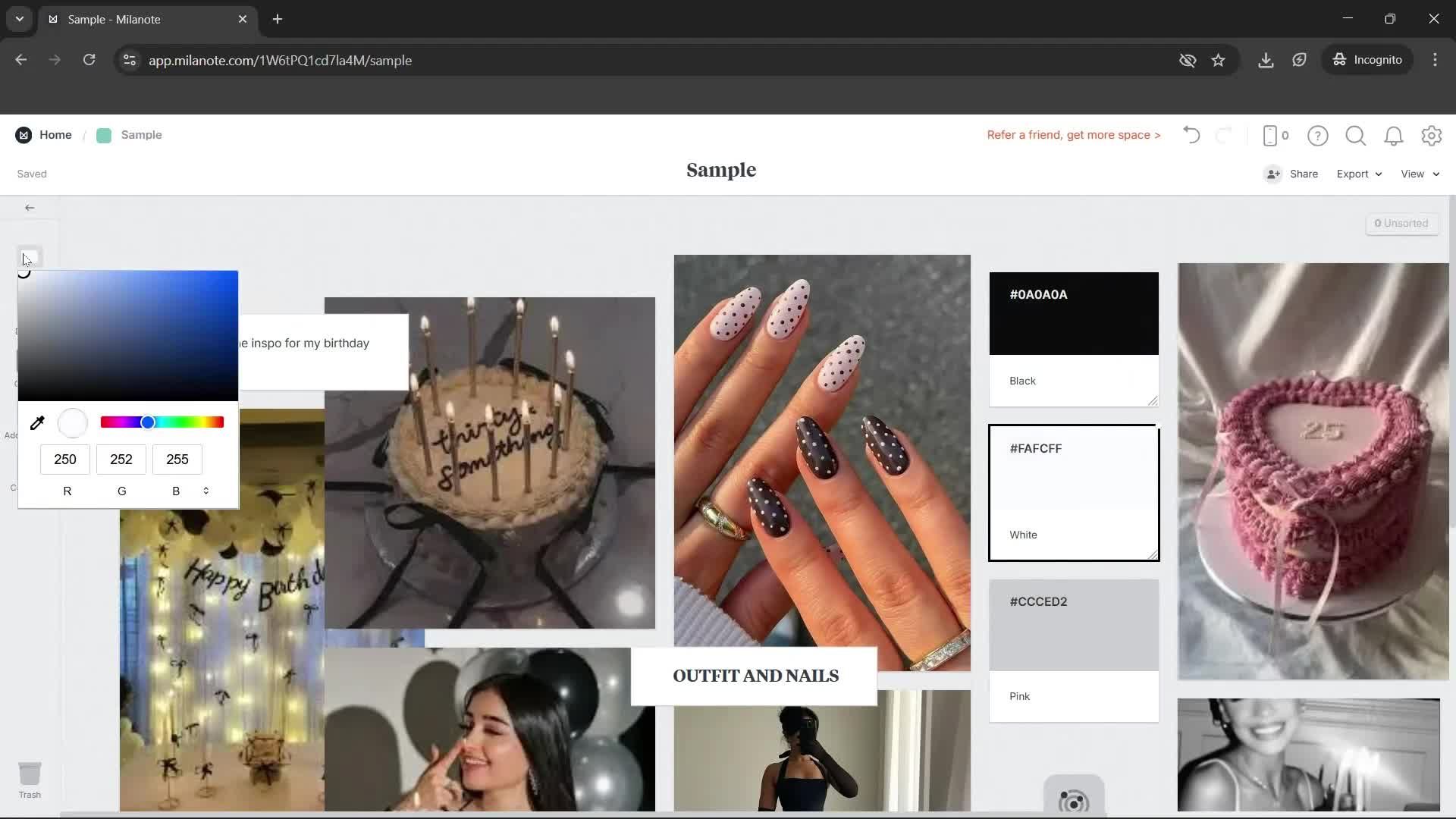Pick a hue on the rainbow color slider
The height and width of the screenshot is (819, 1456).
(162, 422)
